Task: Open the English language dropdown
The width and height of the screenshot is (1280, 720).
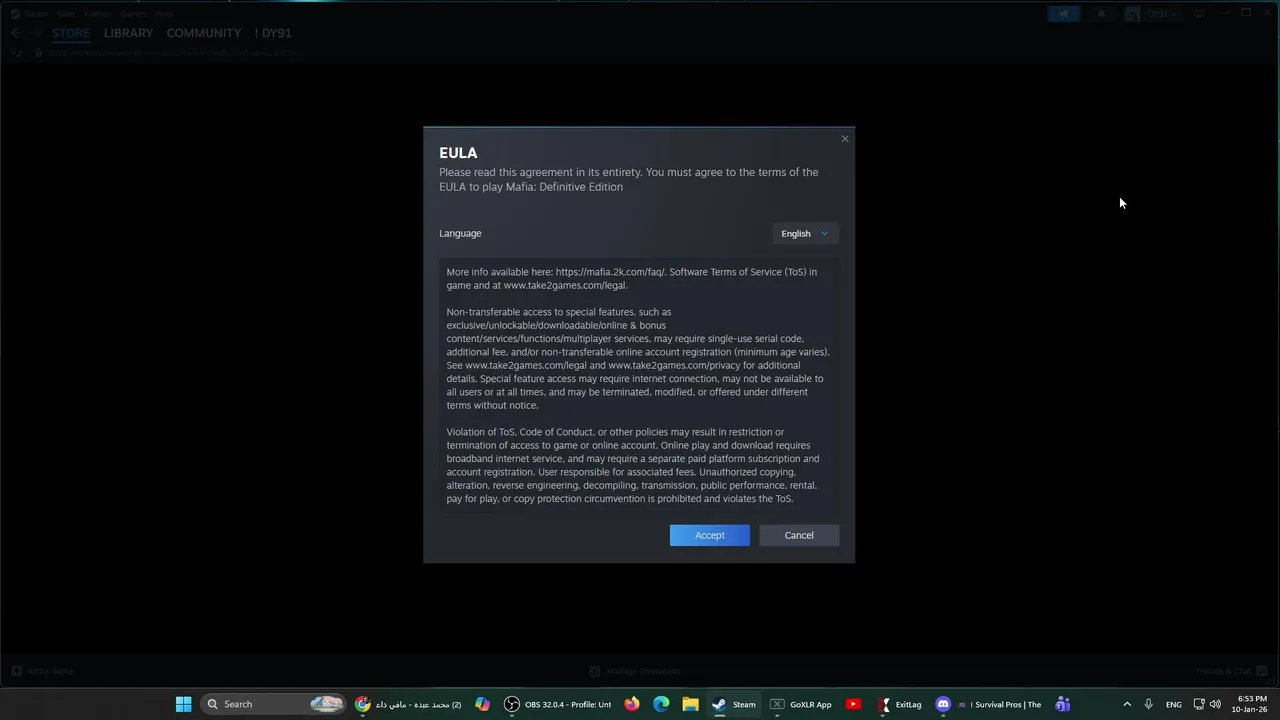Action: (x=805, y=233)
